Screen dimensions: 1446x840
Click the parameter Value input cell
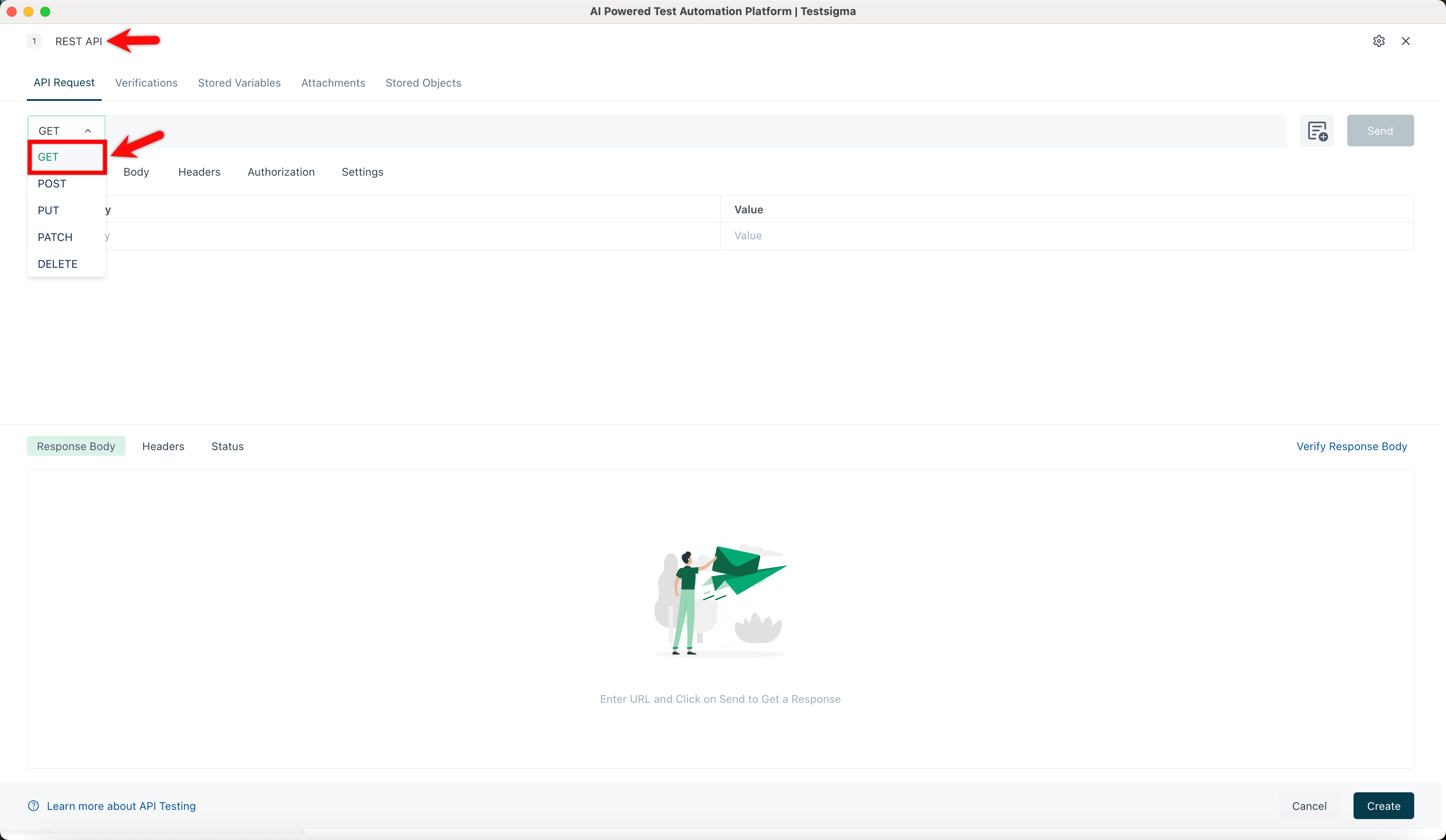(1067, 236)
